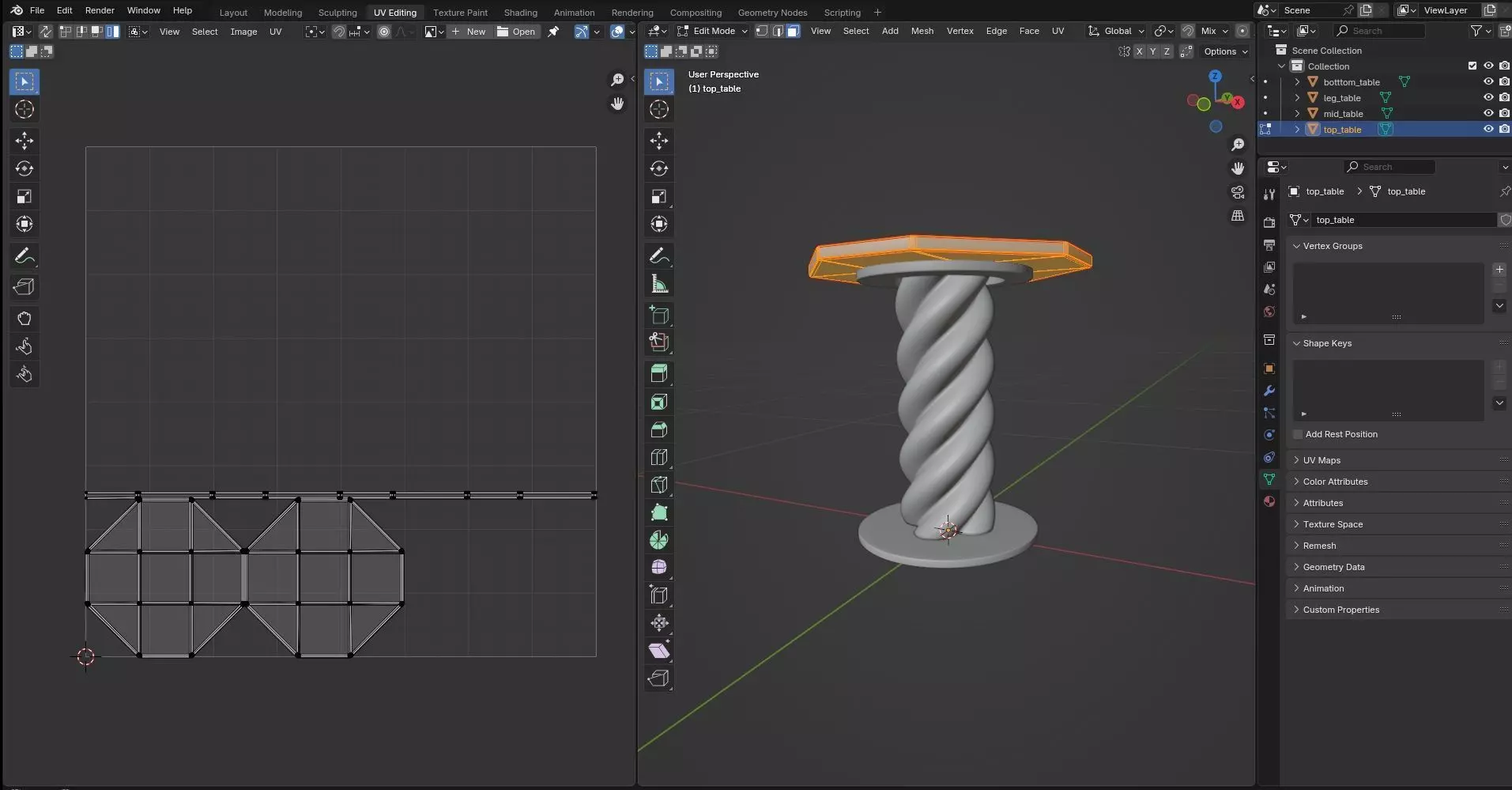Select the UV editor Cursor tool

click(25, 109)
